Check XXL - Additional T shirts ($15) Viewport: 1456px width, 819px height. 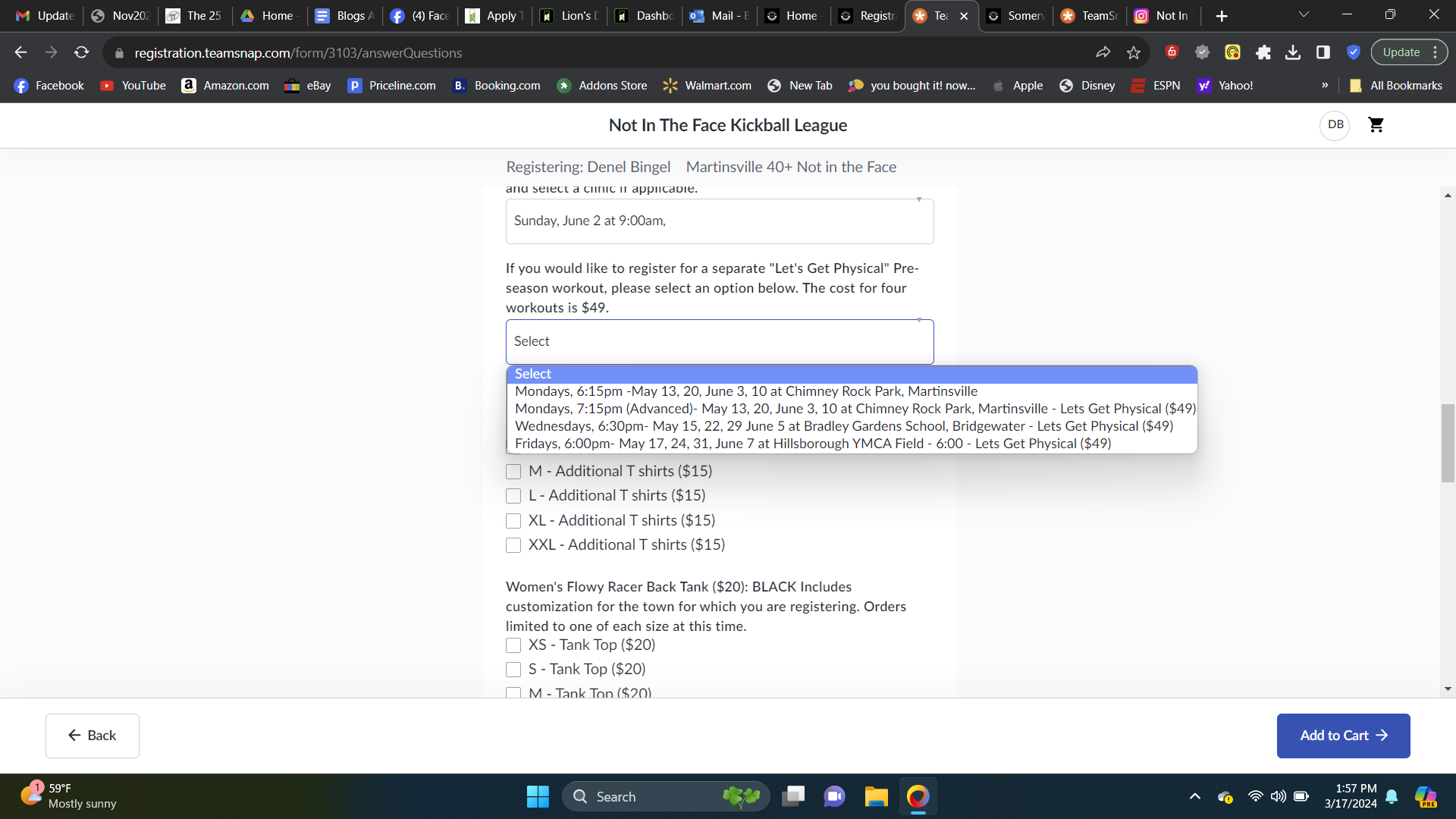[513, 545]
